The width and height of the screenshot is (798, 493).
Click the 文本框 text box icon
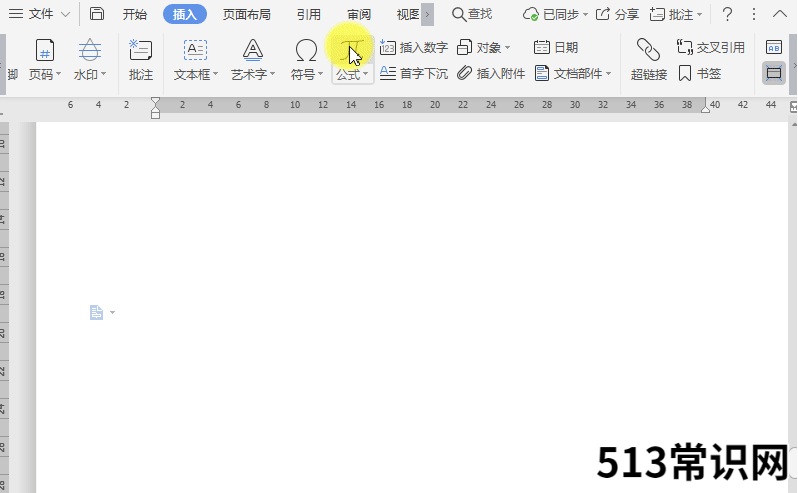click(195, 51)
